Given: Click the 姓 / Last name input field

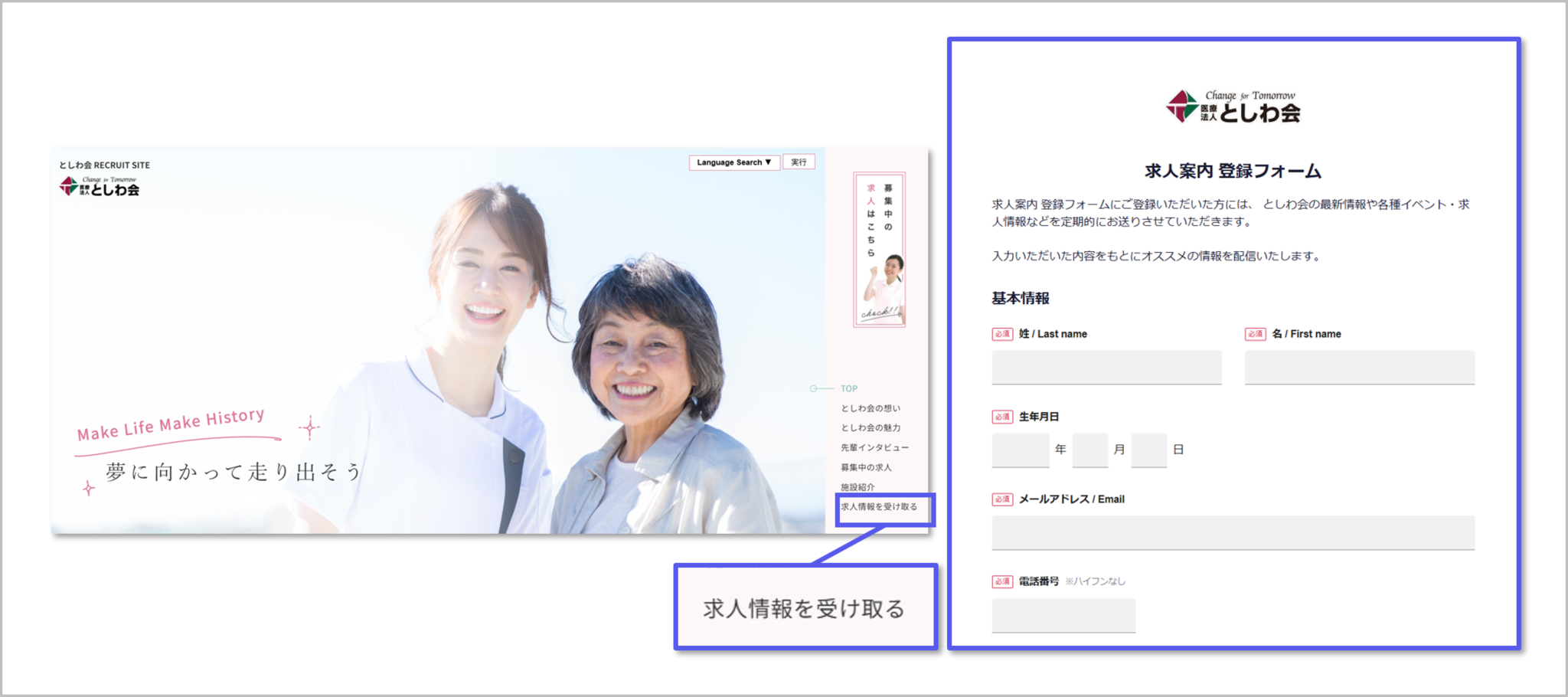Looking at the screenshot, I should pos(1106,367).
